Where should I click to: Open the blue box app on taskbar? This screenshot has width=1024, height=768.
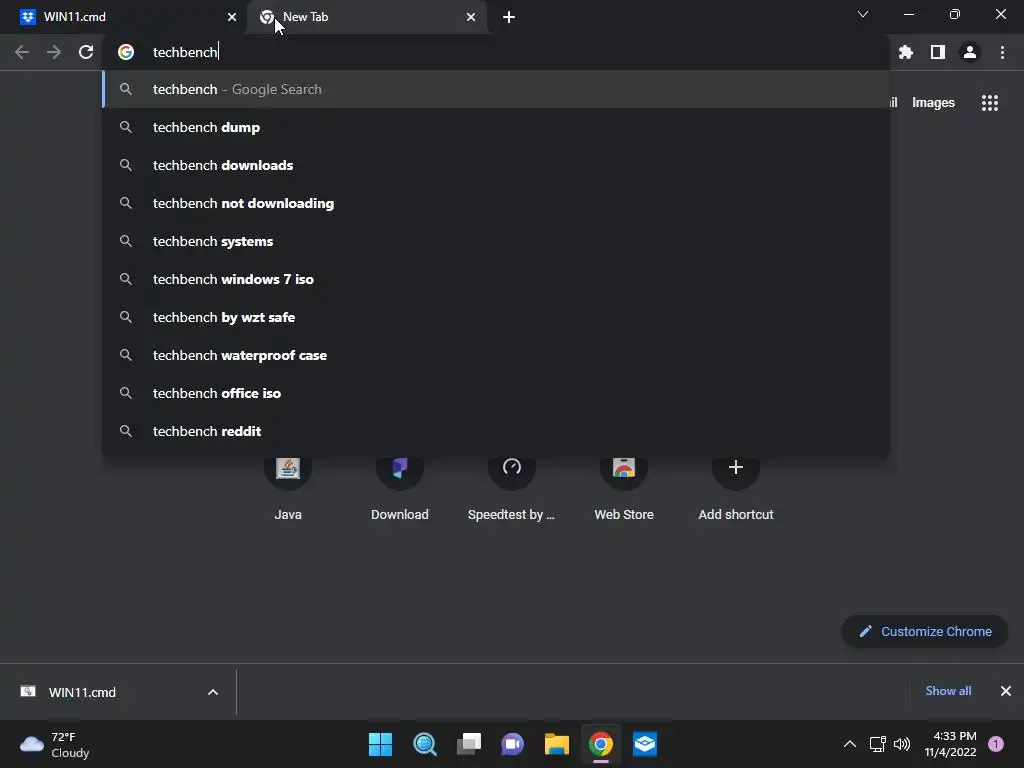click(645, 744)
